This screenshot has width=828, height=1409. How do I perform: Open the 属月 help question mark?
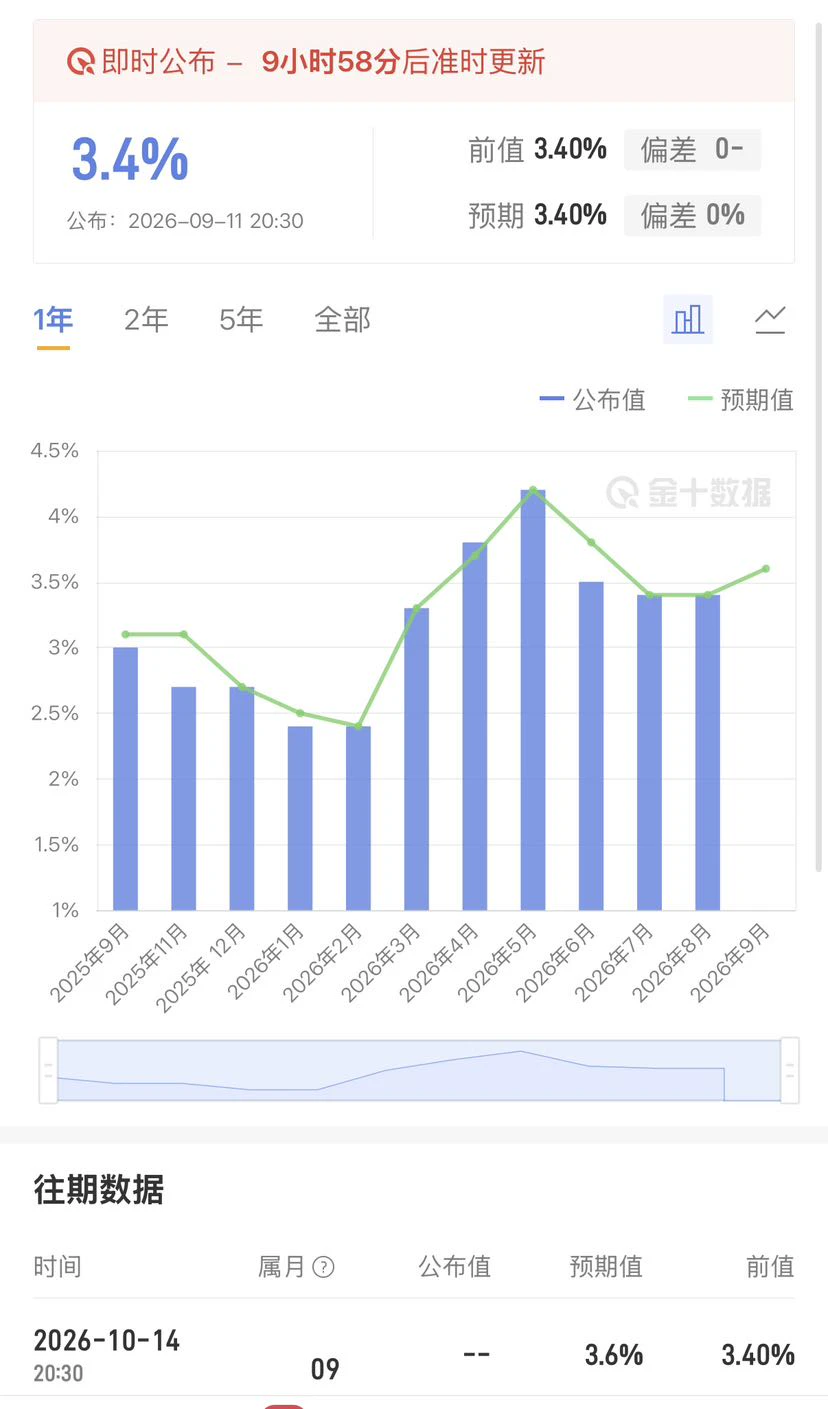(323, 1267)
